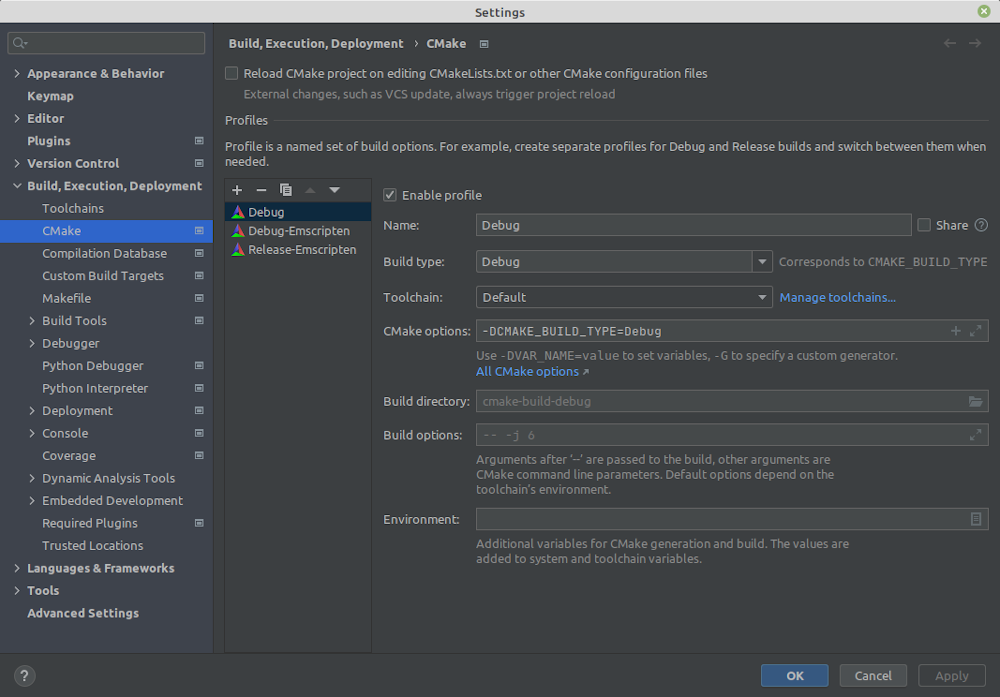Image resolution: width=1000 pixels, height=697 pixels.
Task: Expand the Version Control section
Action: [x=17, y=163]
